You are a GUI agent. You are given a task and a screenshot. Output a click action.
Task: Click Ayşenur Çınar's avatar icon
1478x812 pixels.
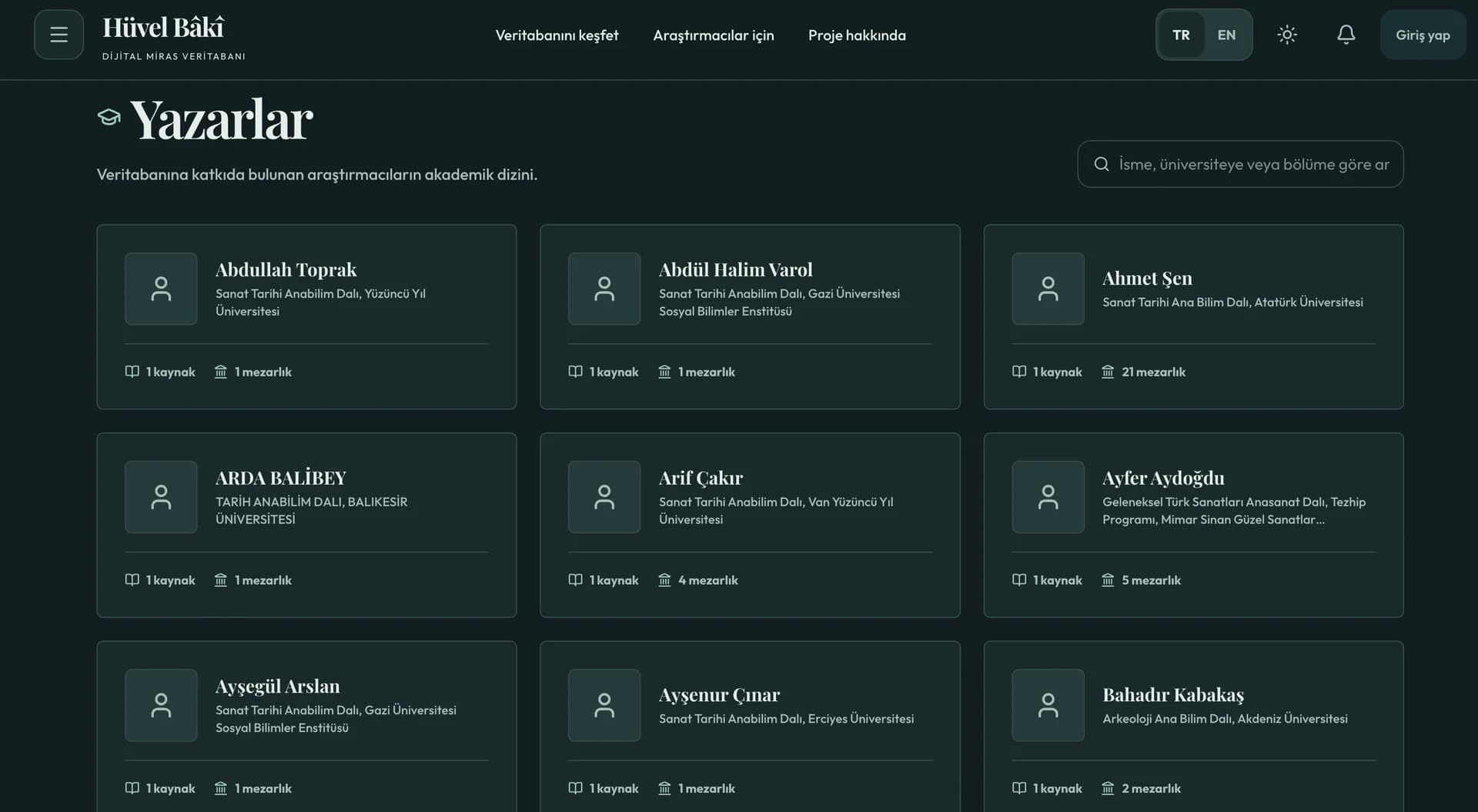click(604, 705)
